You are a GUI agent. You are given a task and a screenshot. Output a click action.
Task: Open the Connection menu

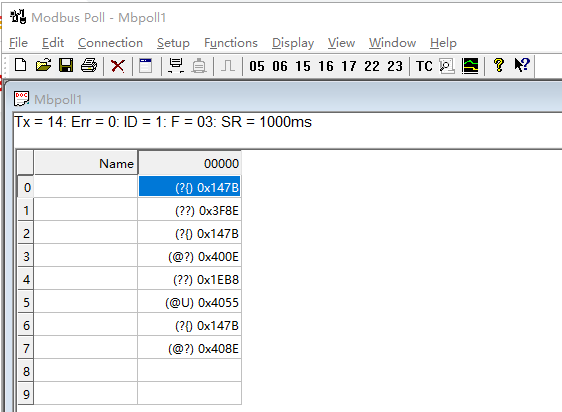(110, 43)
